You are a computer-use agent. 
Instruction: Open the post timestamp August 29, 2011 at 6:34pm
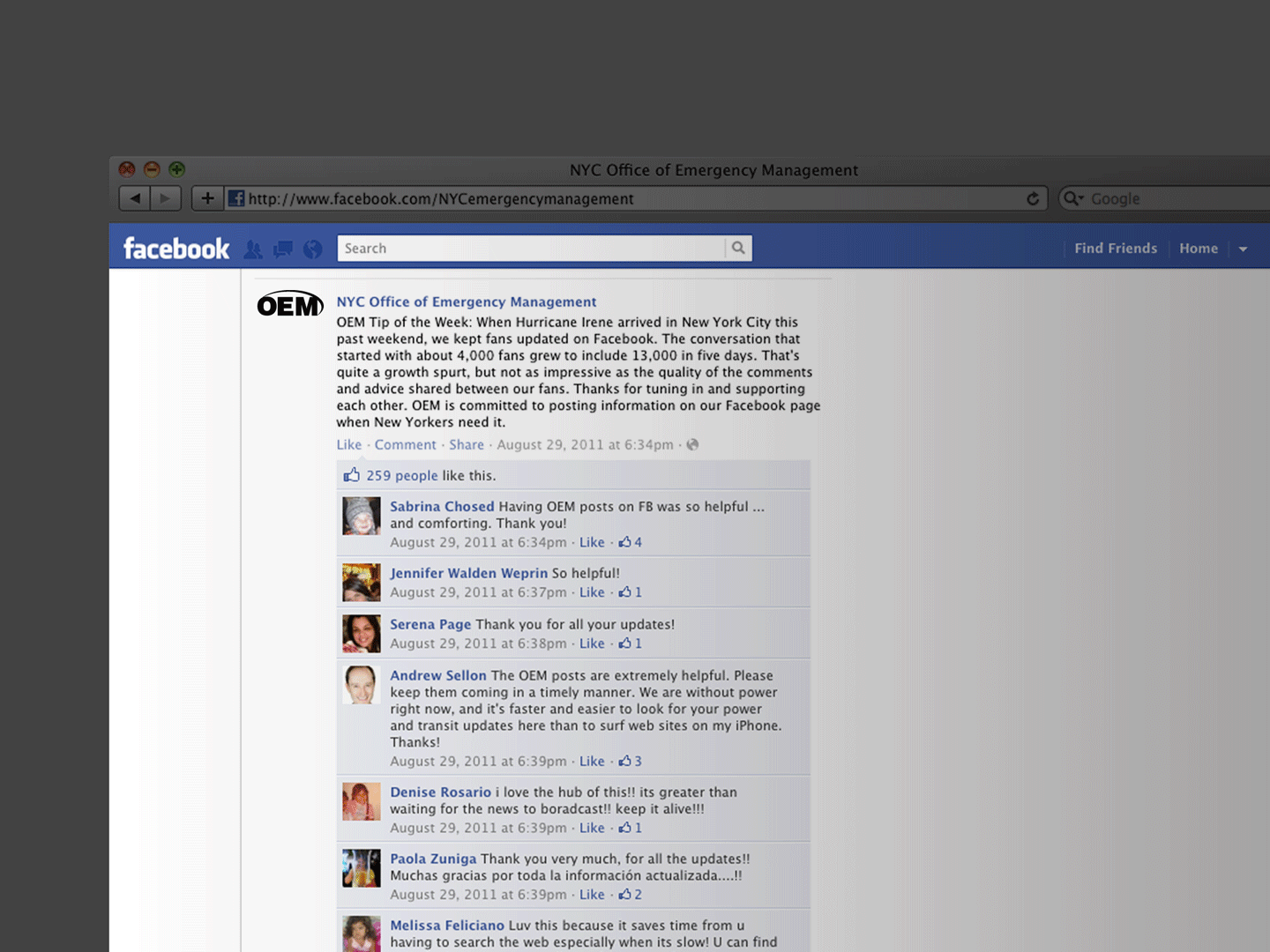(x=585, y=445)
